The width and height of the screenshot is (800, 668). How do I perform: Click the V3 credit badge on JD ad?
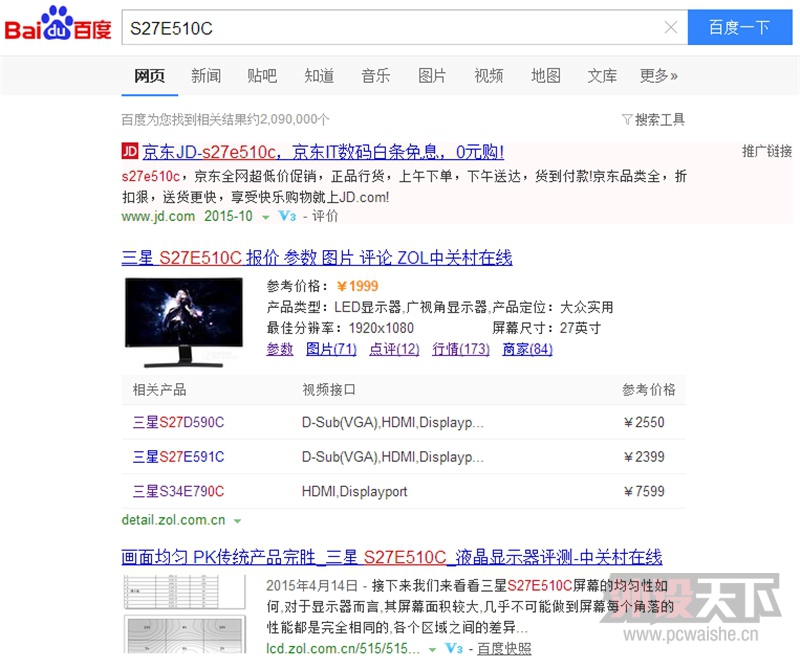click(287, 216)
